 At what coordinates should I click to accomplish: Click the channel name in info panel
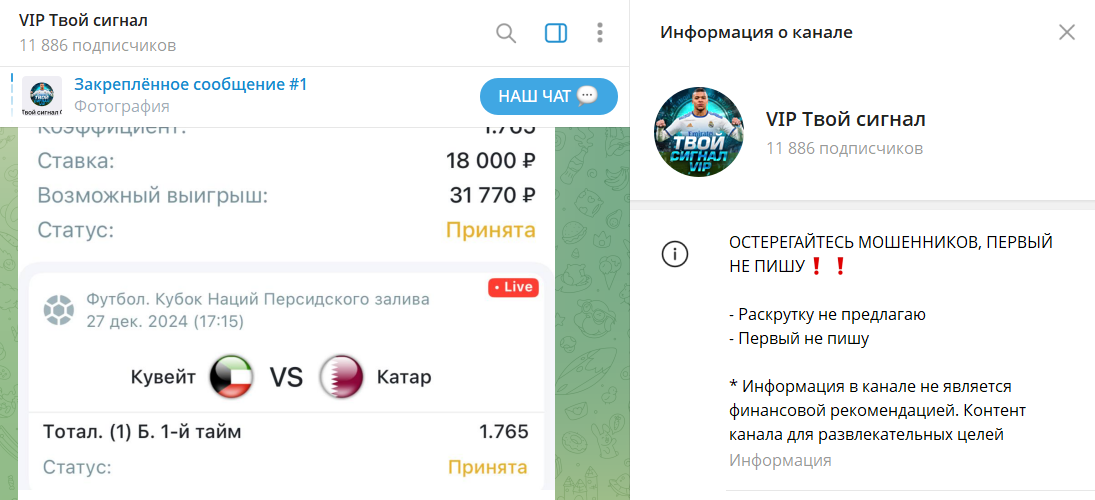point(846,119)
